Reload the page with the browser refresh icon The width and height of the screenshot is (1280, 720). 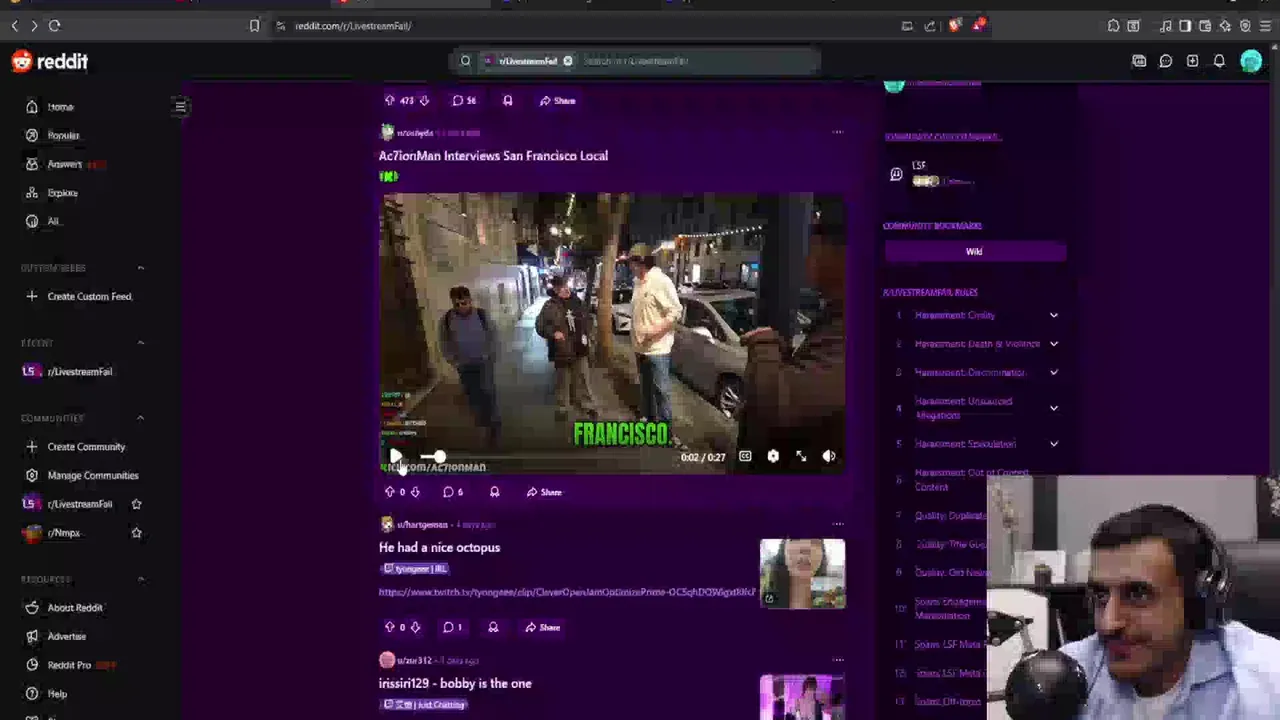(x=54, y=26)
